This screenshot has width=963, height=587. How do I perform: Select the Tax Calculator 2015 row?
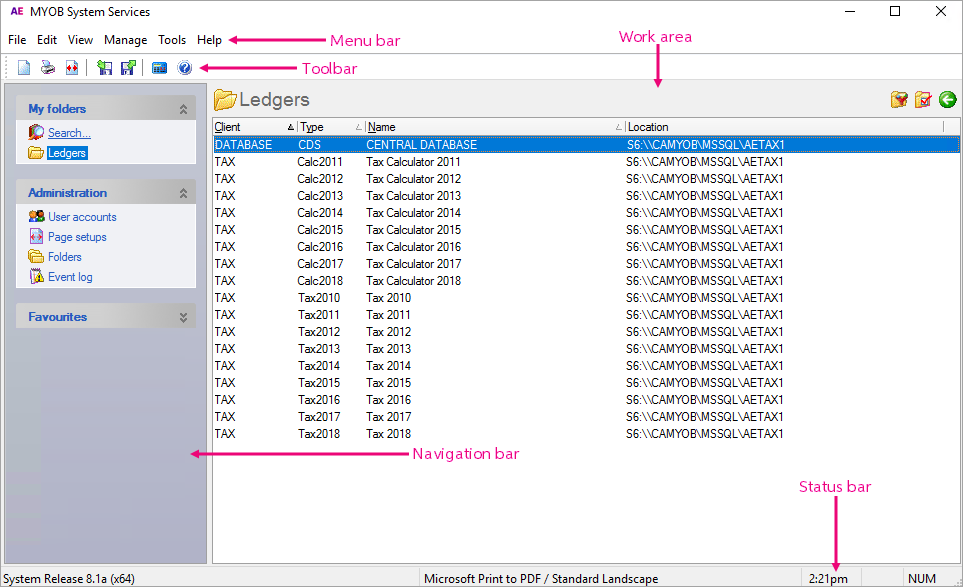pyautogui.click(x=587, y=230)
